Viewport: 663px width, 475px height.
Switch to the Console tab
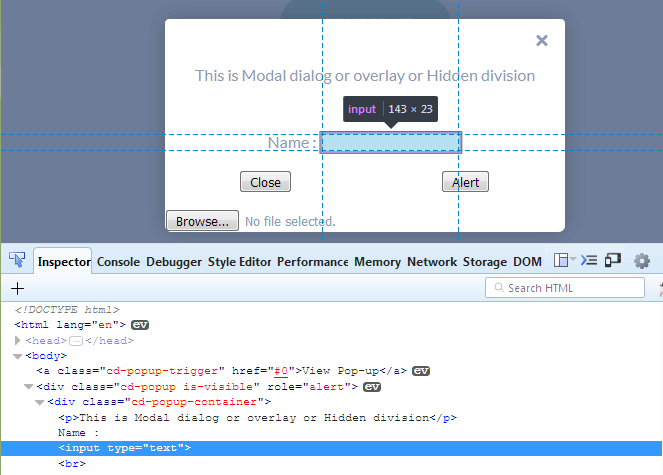pos(118,262)
